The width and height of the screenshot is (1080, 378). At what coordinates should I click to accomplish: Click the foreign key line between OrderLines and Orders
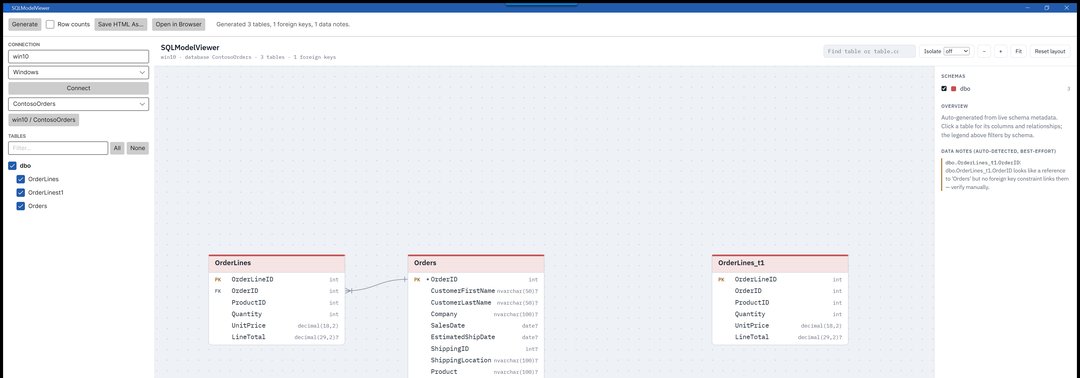tap(377, 285)
